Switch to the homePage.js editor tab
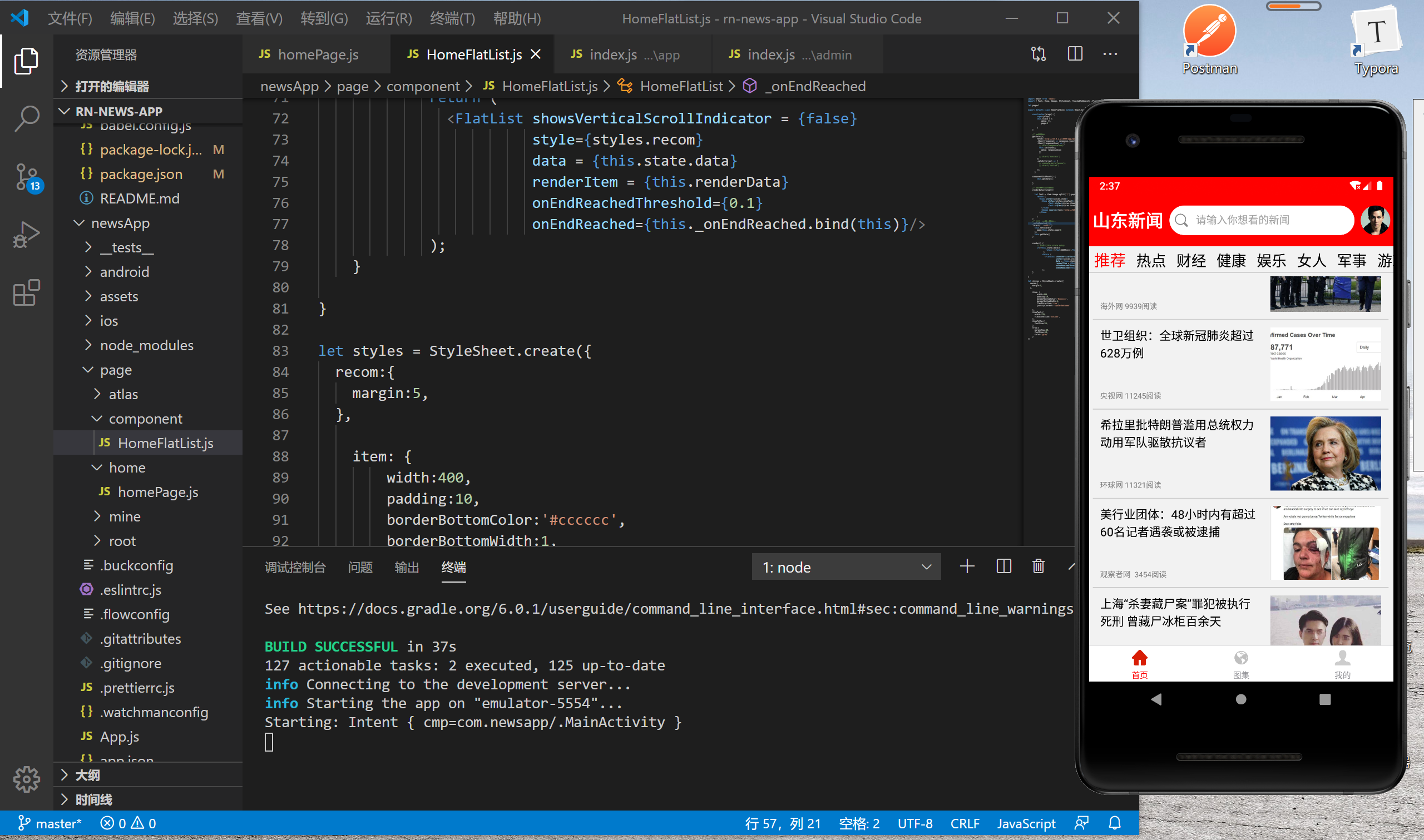The width and height of the screenshot is (1424, 840). click(x=317, y=54)
